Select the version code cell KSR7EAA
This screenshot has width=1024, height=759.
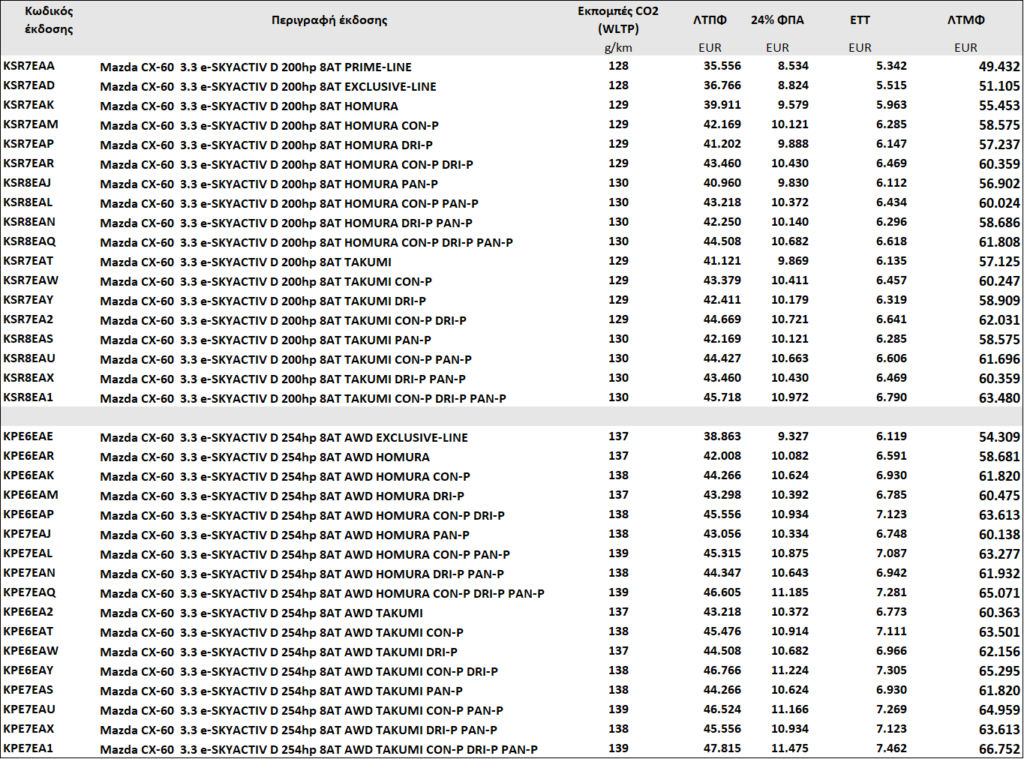click(x=29, y=66)
